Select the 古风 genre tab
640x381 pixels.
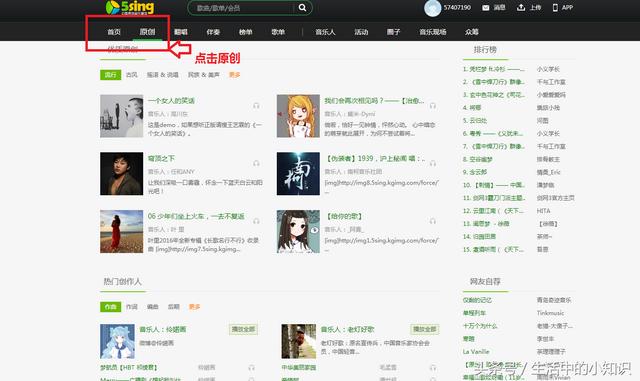tap(131, 75)
